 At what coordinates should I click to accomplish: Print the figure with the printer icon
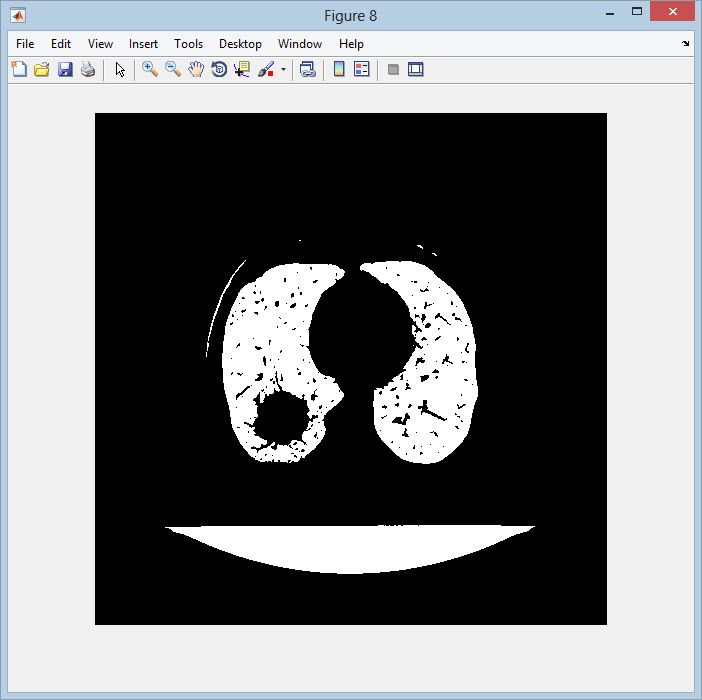point(88,69)
